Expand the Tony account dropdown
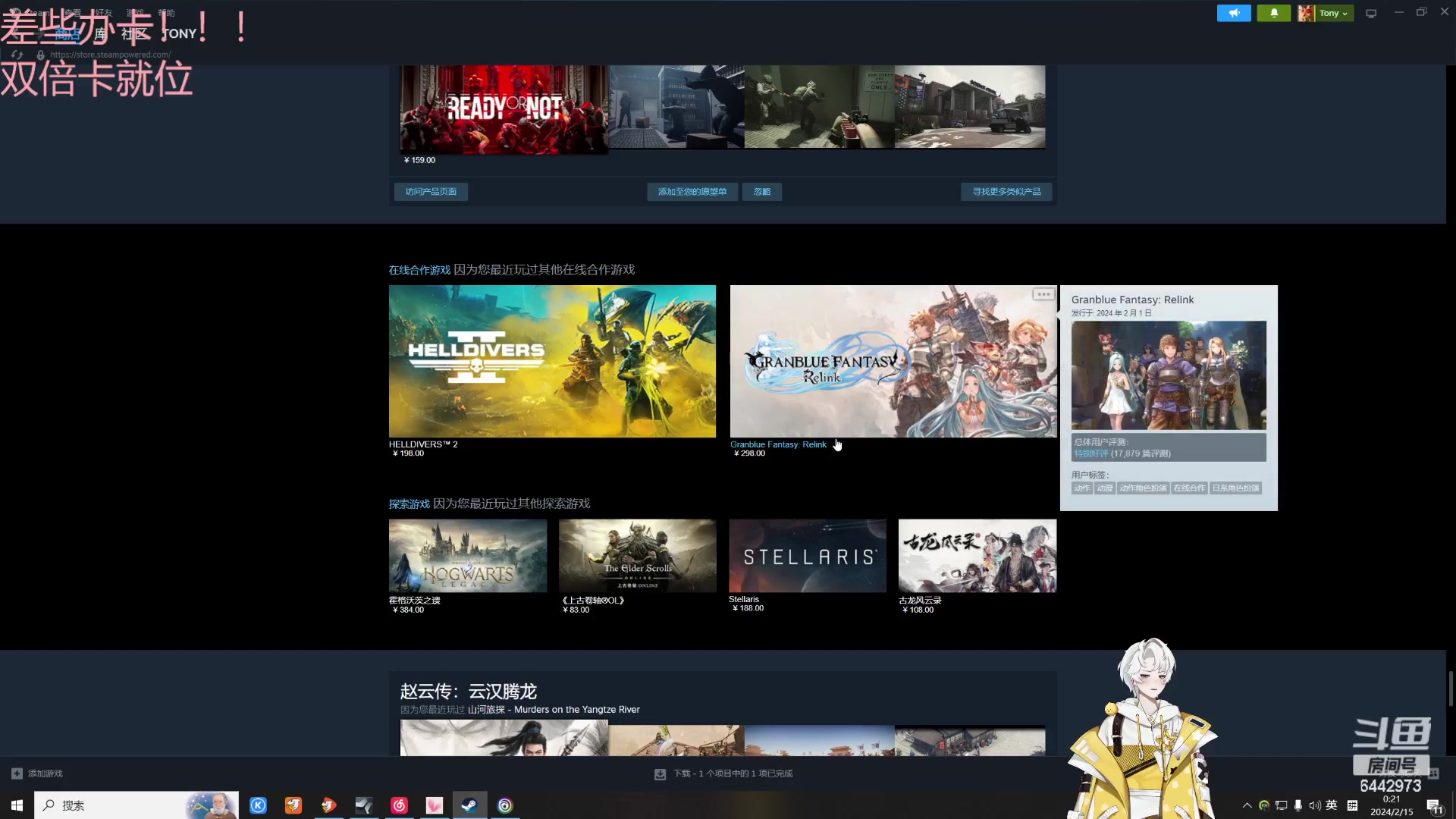1456x819 pixels. click(x=1326, y=13)
